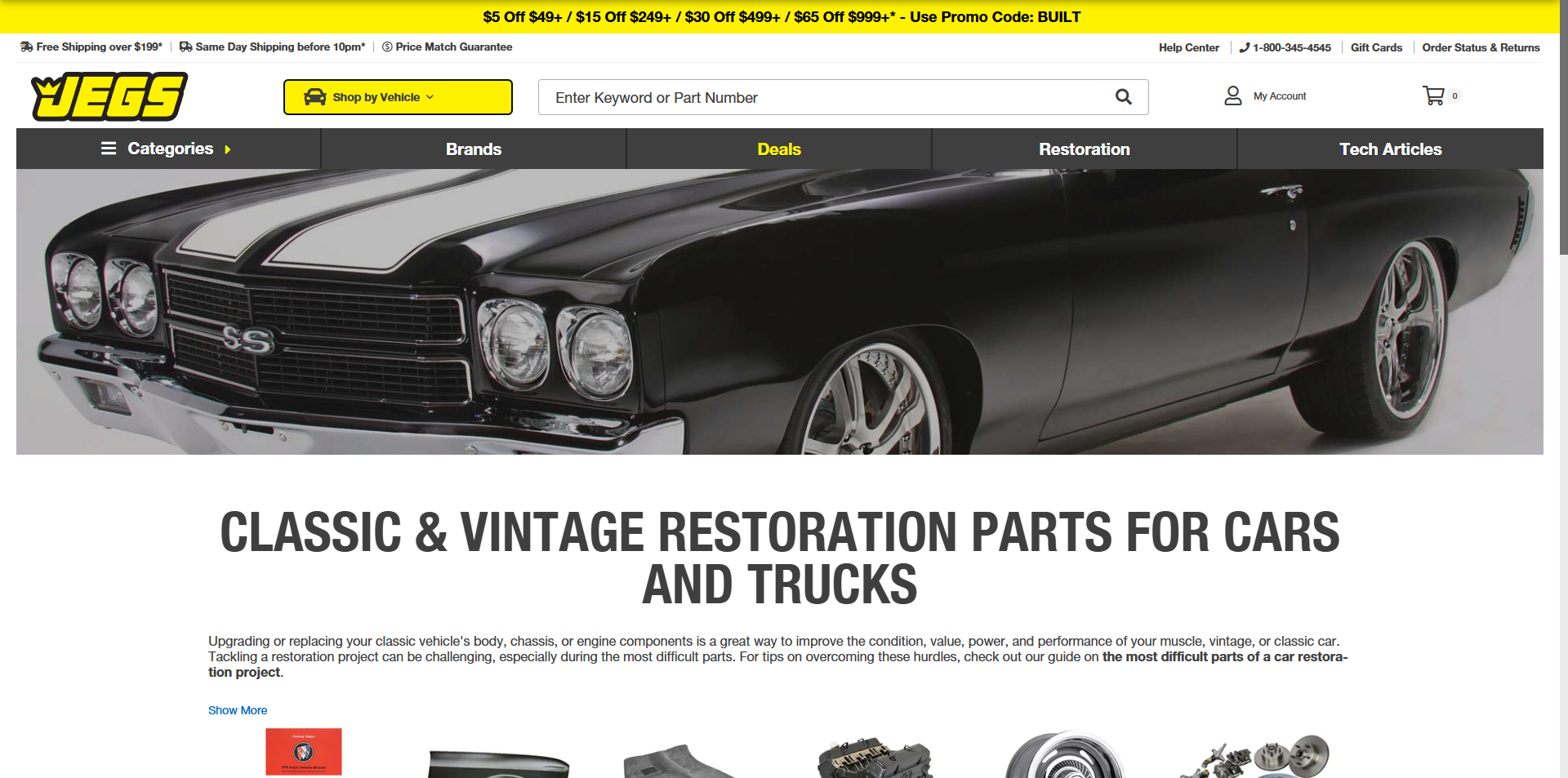Expand the Categories arrow
This screenshot has width=1568, height=778.
(227, 149)
